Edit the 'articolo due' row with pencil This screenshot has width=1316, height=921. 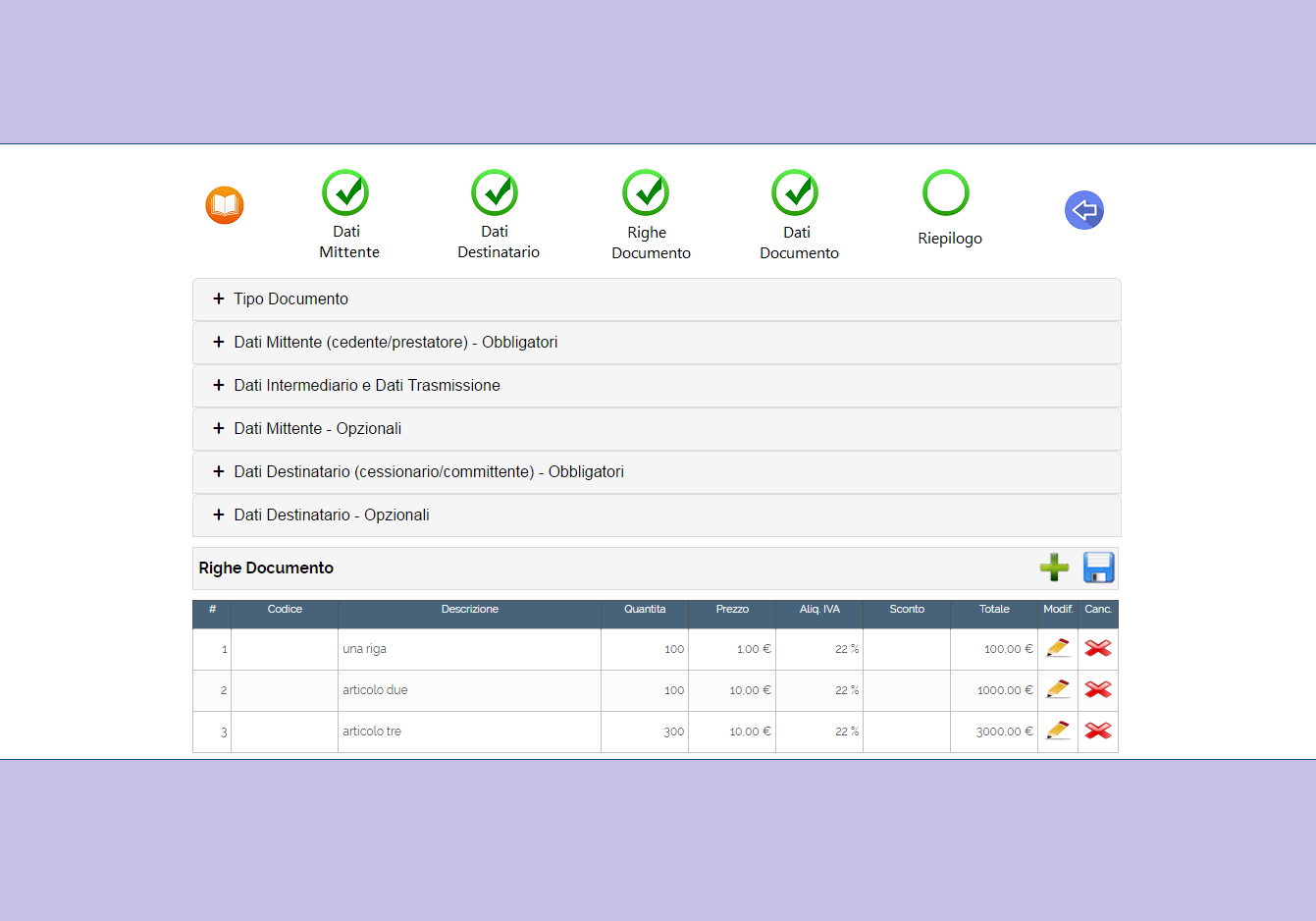[1058, 689]
